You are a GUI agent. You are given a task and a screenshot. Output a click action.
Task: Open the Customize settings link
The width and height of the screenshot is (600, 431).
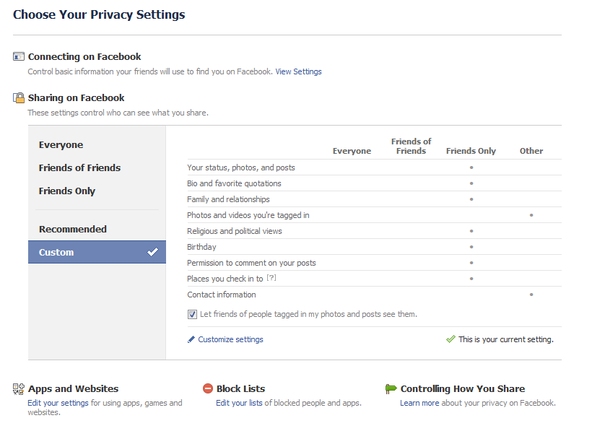click(x=230, y=340)
